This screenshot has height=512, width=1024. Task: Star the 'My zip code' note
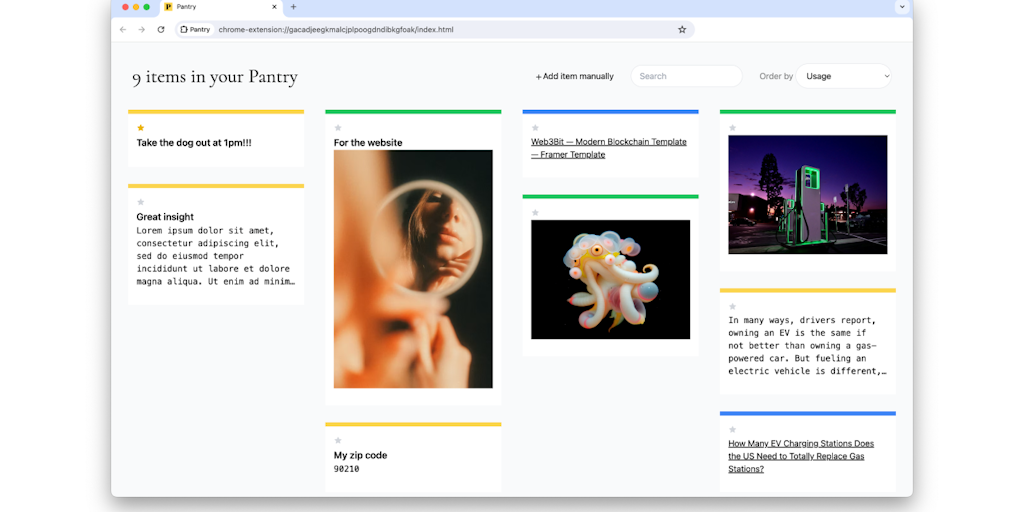point(338,440)
